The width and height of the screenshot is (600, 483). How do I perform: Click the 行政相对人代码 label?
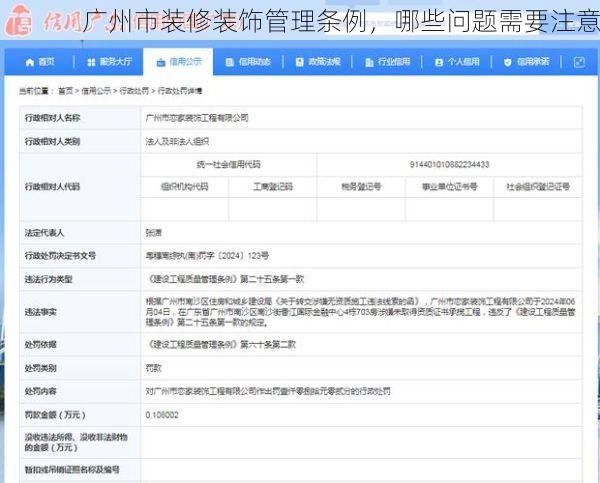[x=52, y=187]
